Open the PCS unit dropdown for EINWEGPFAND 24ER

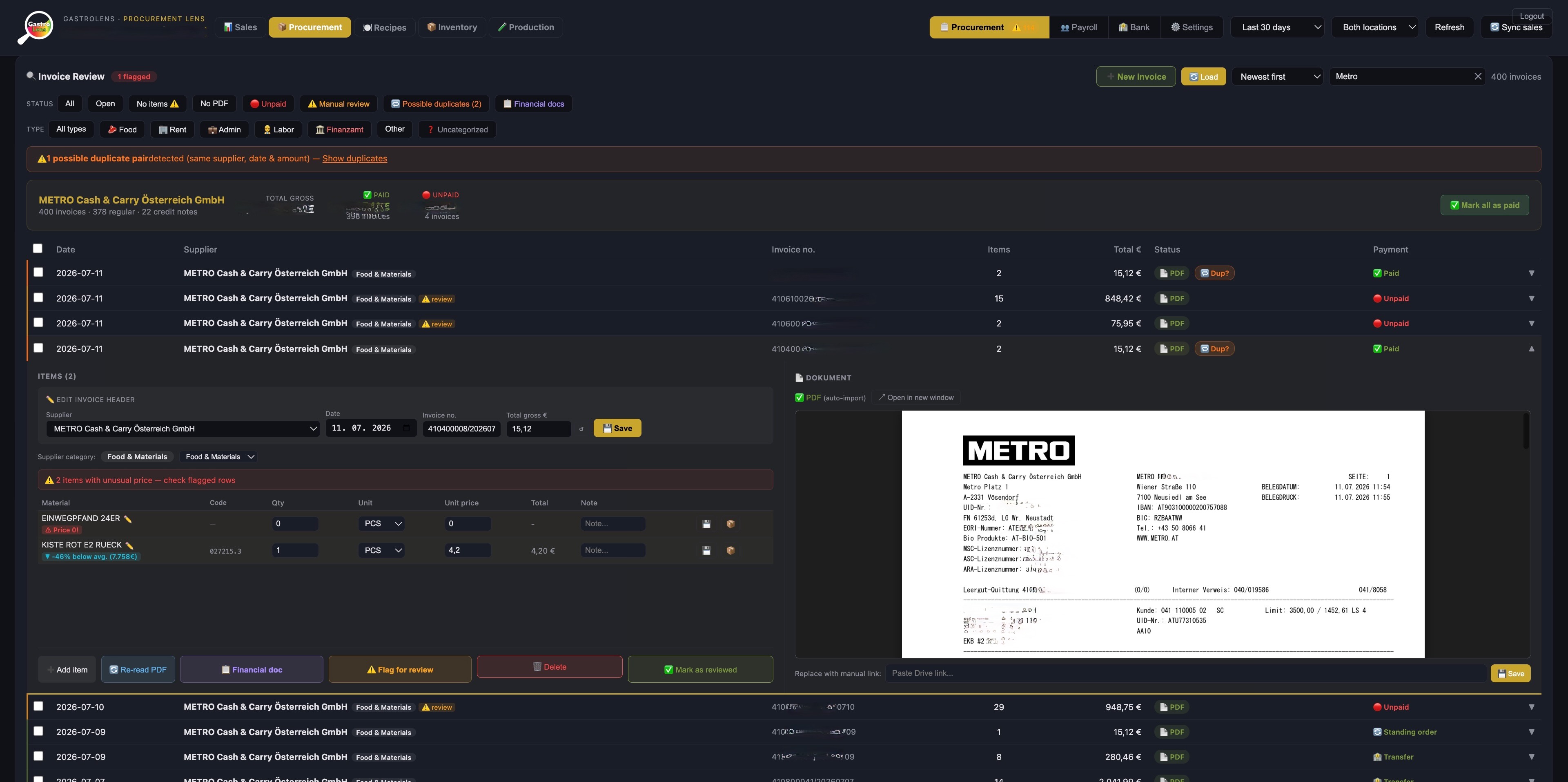click(x=382, y=524)
